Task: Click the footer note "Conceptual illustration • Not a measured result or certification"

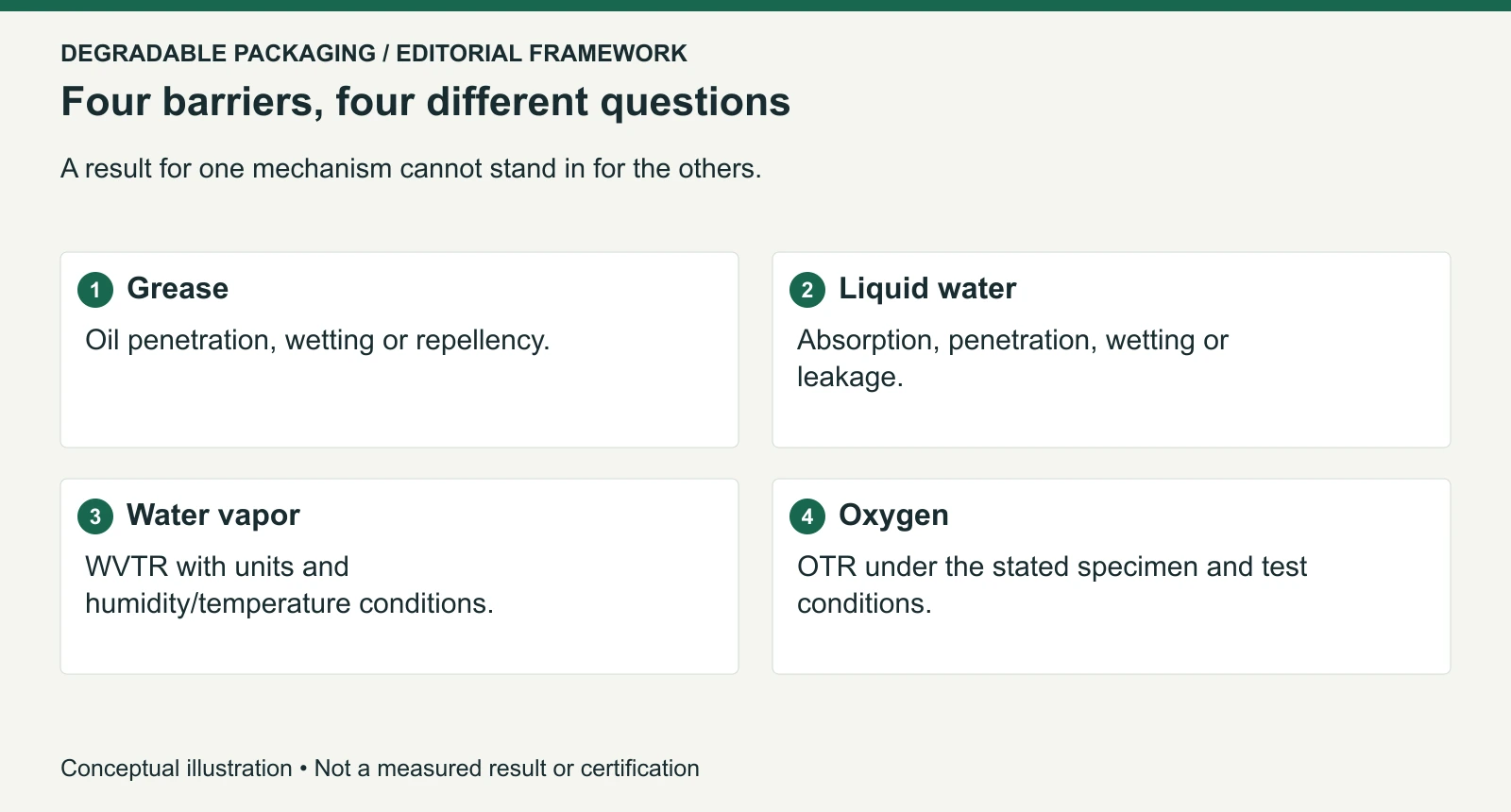Action: tap(380, 769)
